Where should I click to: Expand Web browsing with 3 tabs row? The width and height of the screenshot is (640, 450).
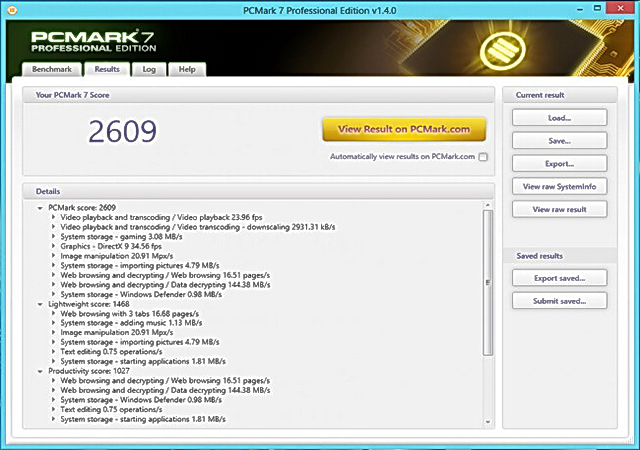[53, 314]
